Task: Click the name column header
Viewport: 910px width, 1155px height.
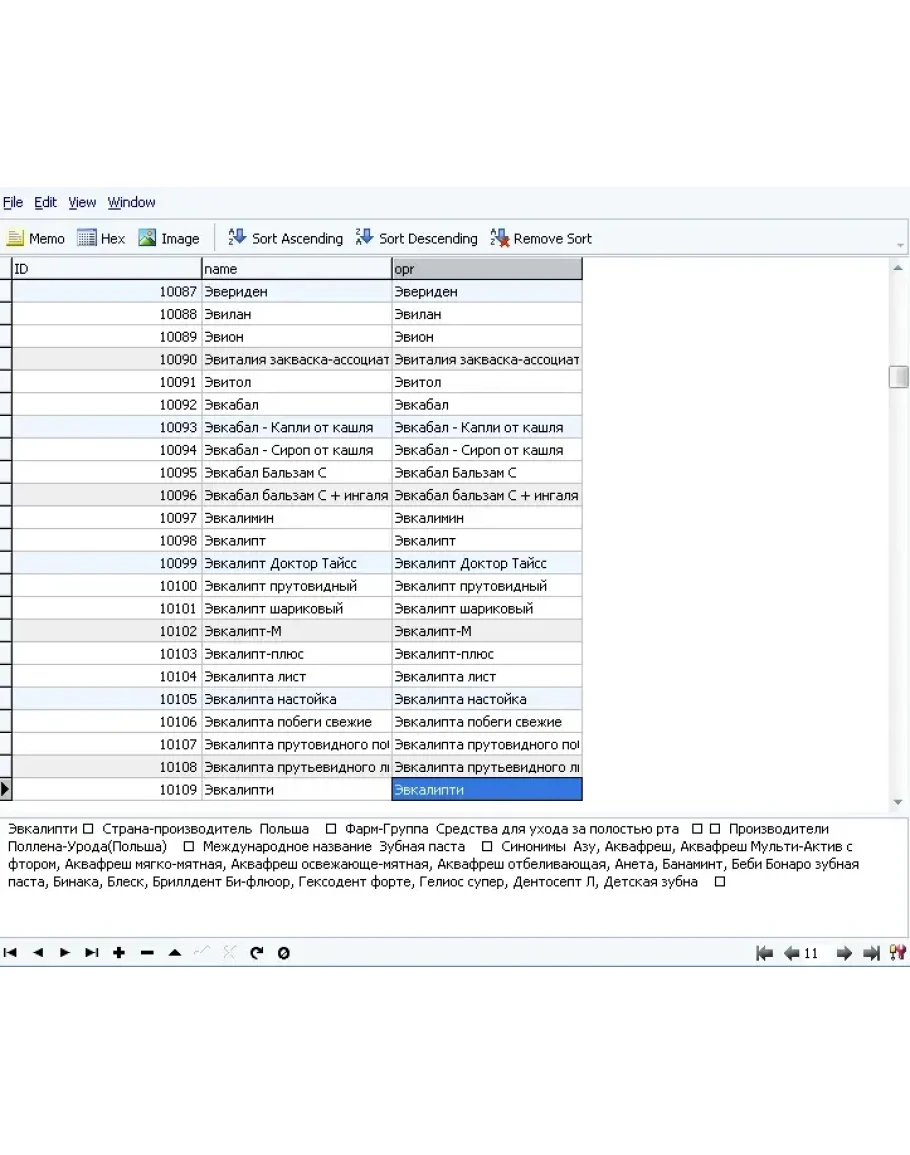Action: [296, 269]
